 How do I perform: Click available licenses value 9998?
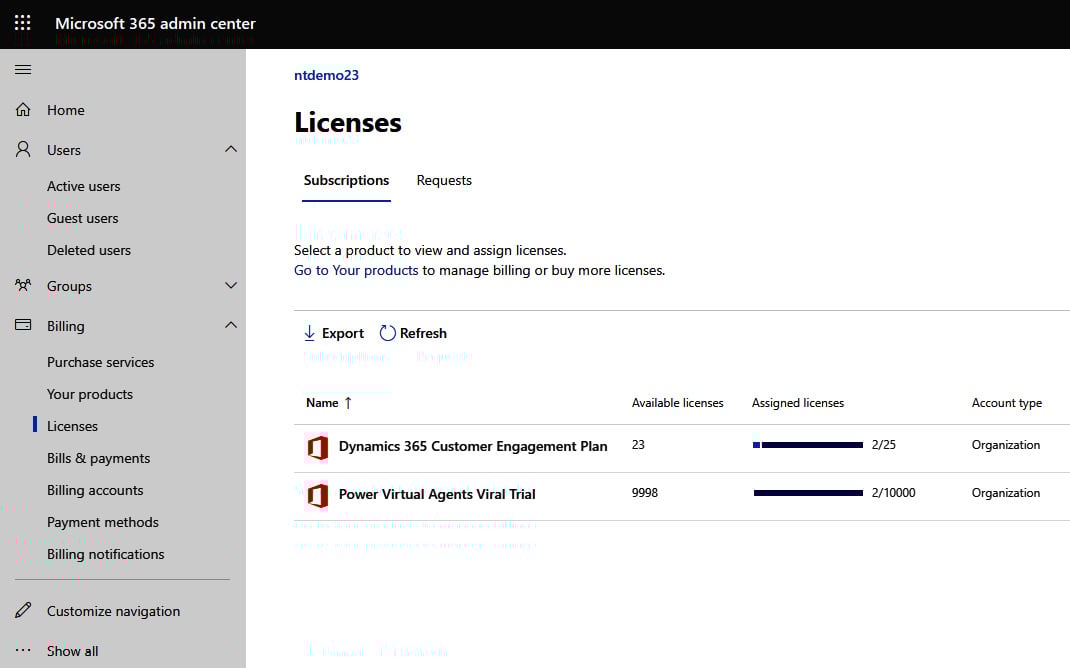click(645, 493)
